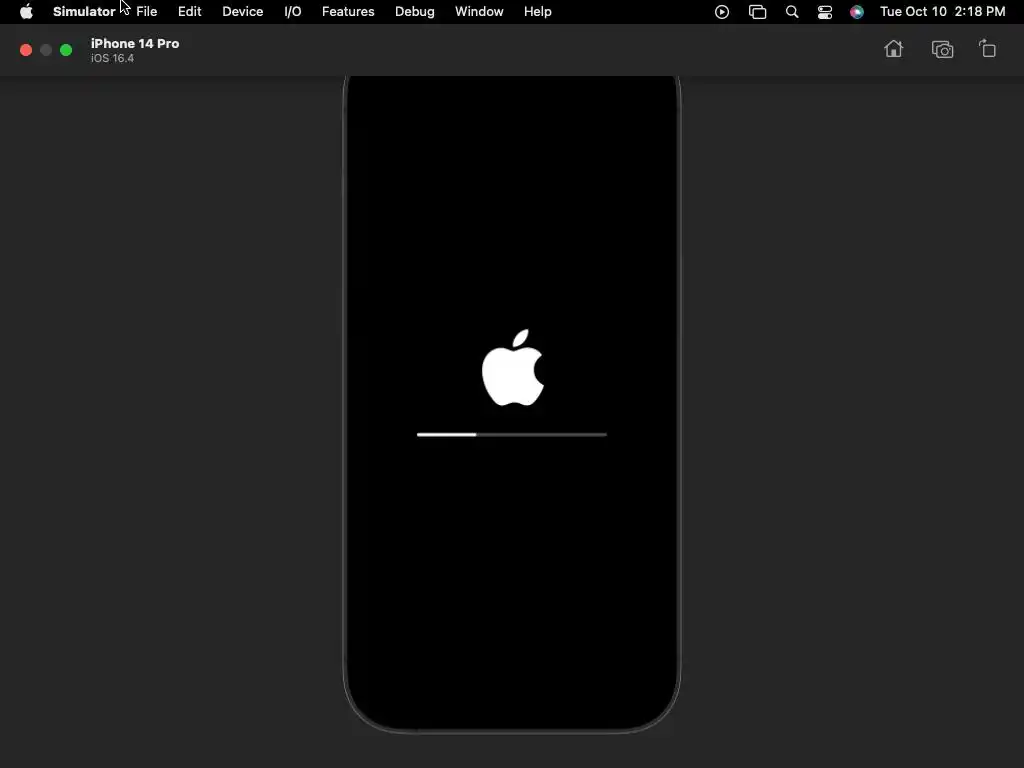This screenshot has width=1024, height=768.
Task: Click the iOS 16.4 version label
Action: pyautogui.click(x=112, y=58)
